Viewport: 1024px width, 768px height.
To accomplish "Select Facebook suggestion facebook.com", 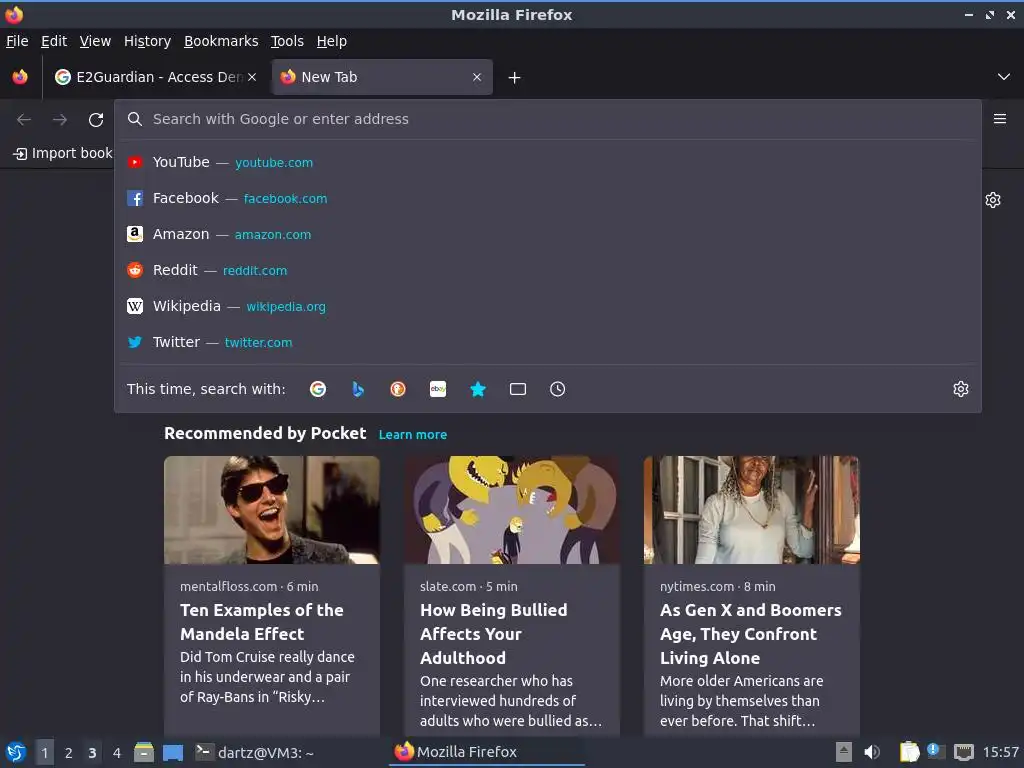I will 548,198.
